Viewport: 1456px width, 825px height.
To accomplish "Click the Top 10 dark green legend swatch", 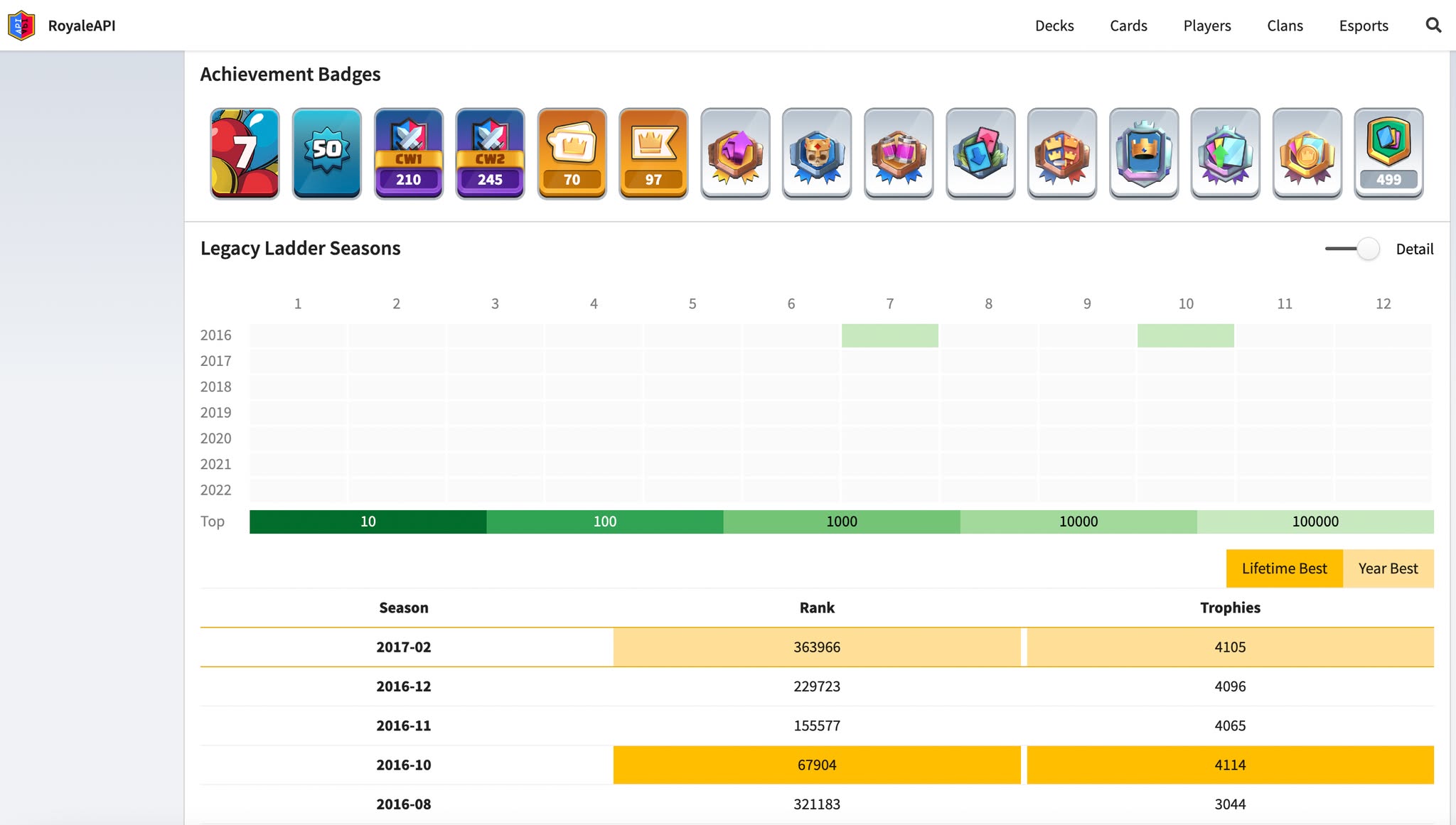I will point(368,522).
